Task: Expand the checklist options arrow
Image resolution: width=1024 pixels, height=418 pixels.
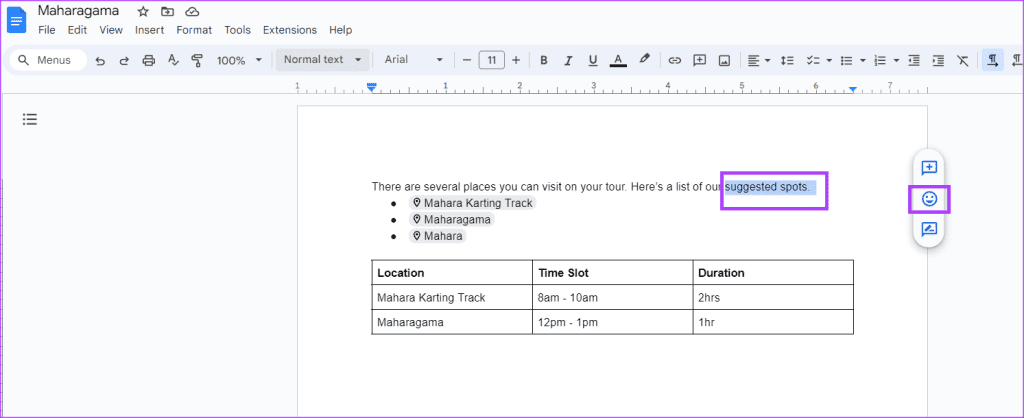Action: (829, 61)
